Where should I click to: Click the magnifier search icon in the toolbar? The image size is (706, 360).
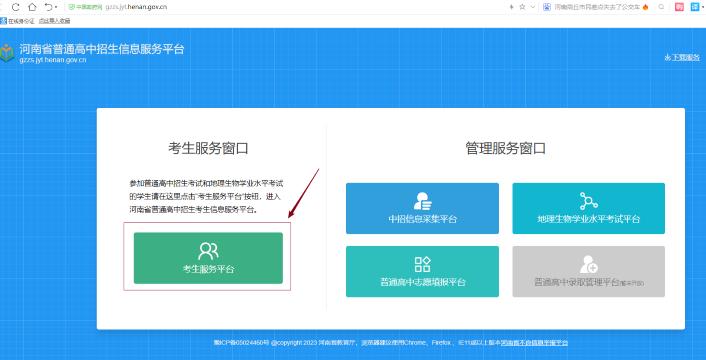pyautogui.click(x=661, y=7)
